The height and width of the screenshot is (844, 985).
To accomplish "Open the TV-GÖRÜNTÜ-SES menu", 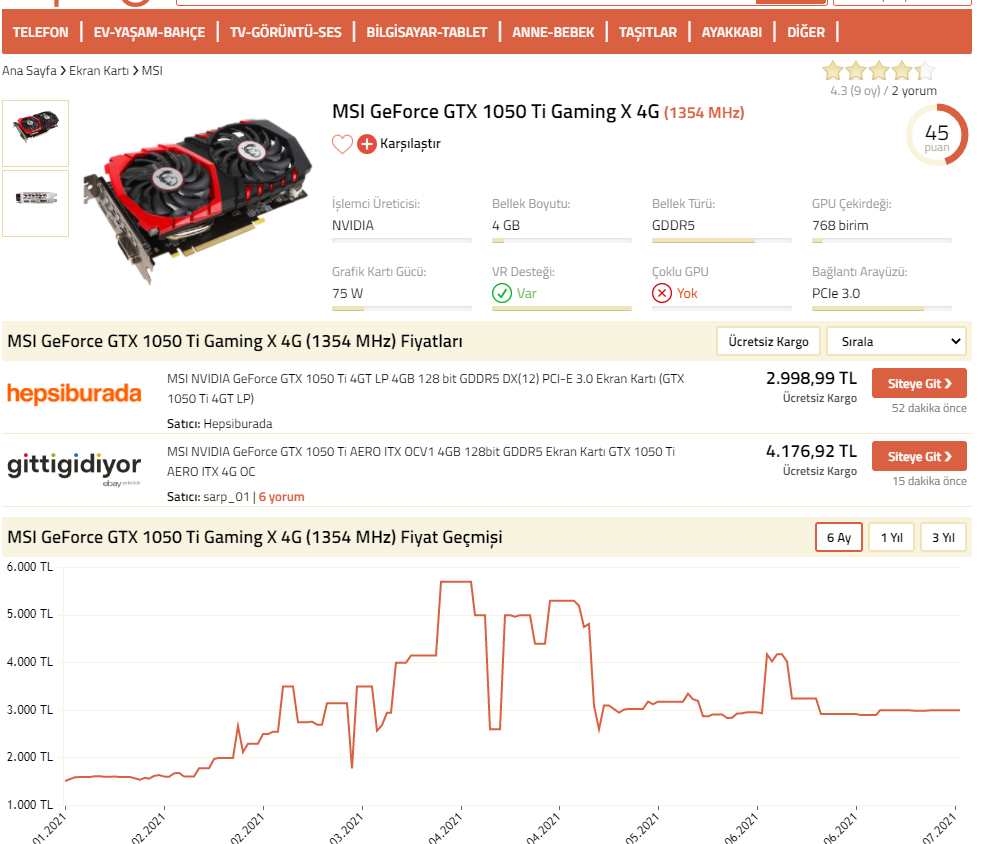I will click(x=286, y=32).
